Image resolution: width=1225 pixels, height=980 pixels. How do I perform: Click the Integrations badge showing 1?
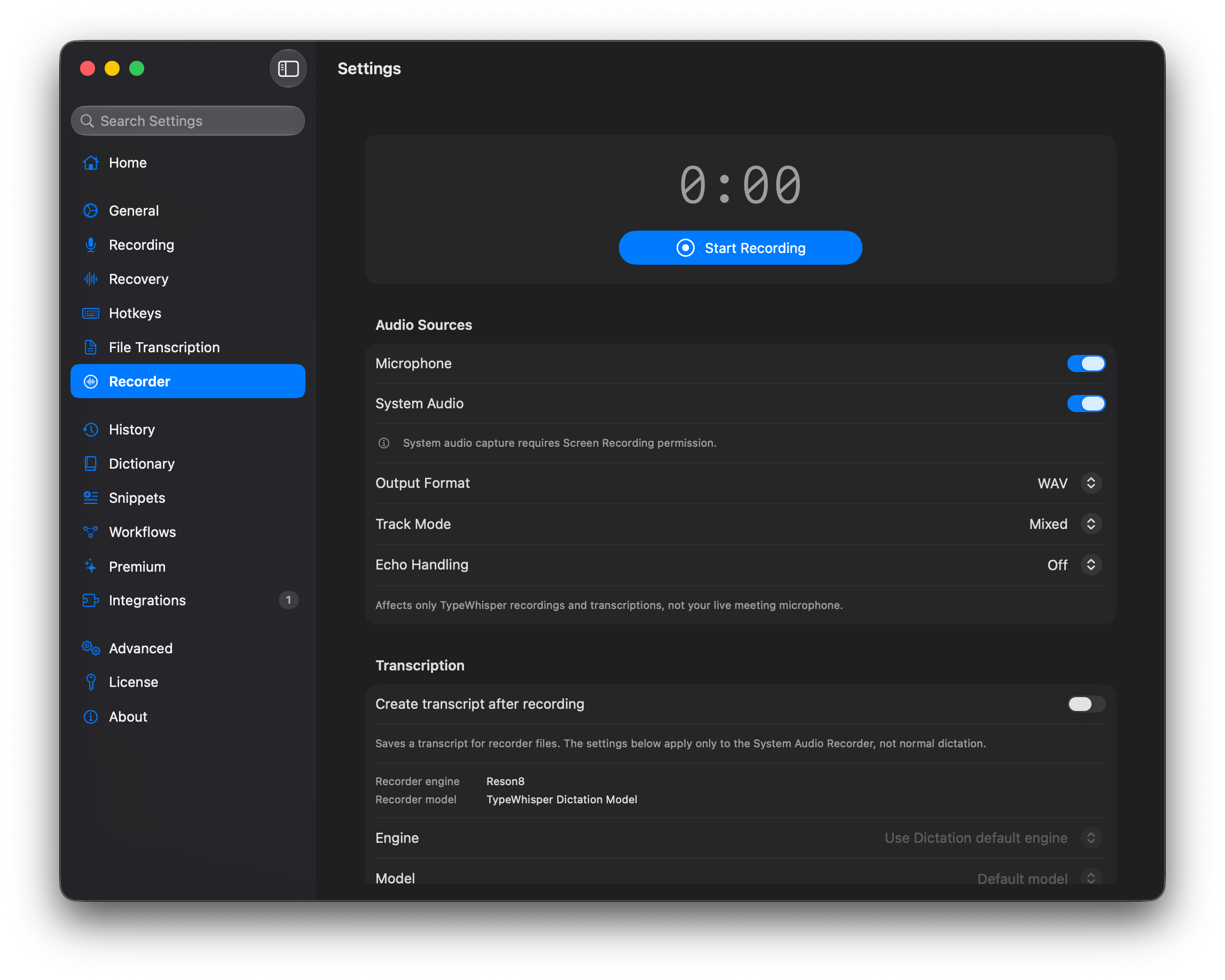tap(288, 600)
